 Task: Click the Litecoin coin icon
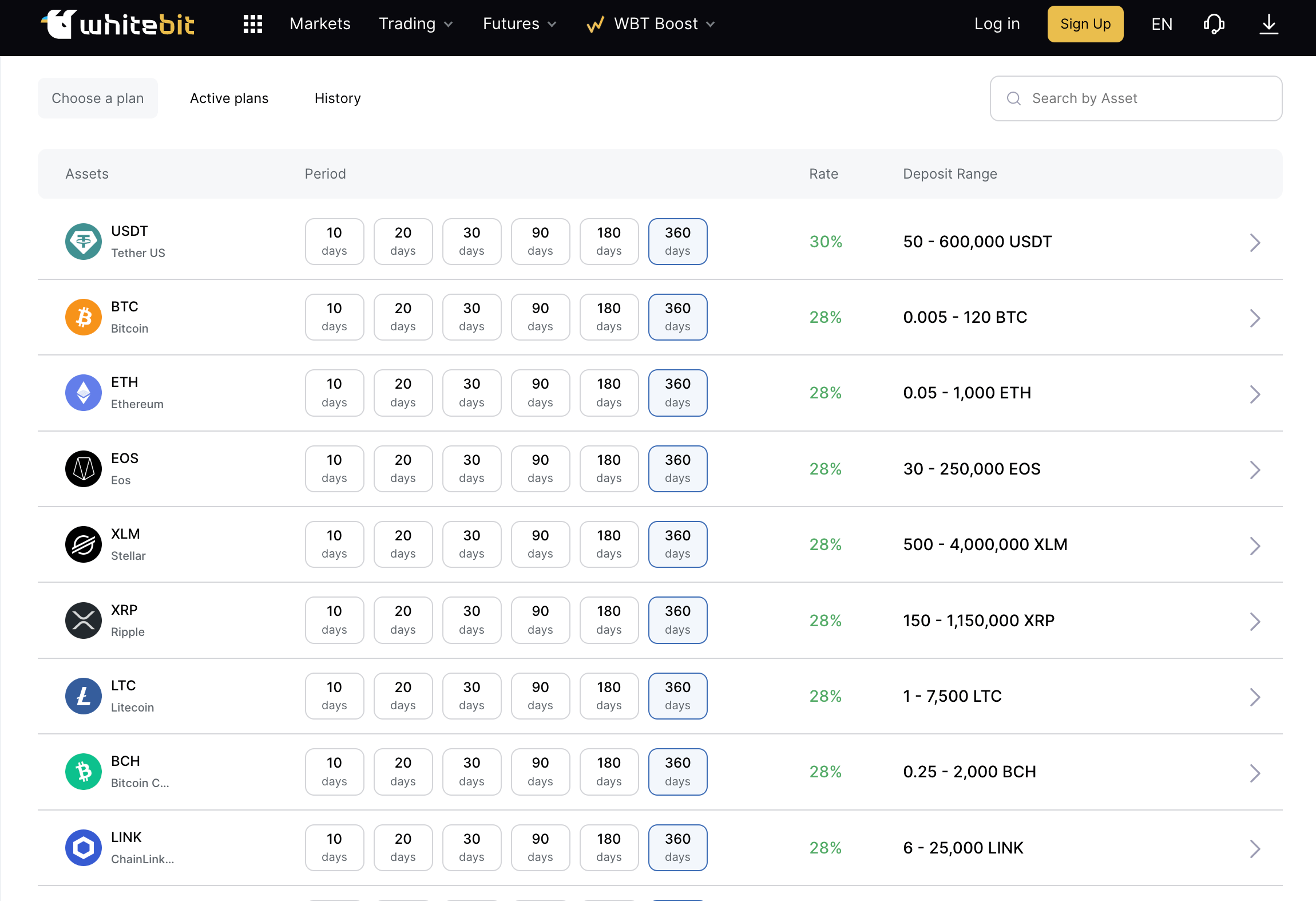click(84, 696)
